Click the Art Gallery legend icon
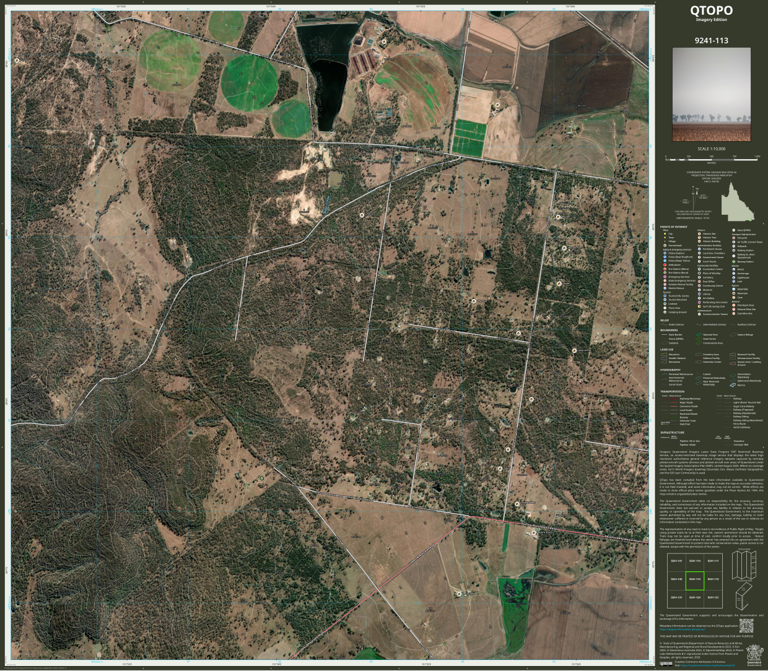This screenshot has height=671, width=768. pyautogui.click(x=699, y=298)
